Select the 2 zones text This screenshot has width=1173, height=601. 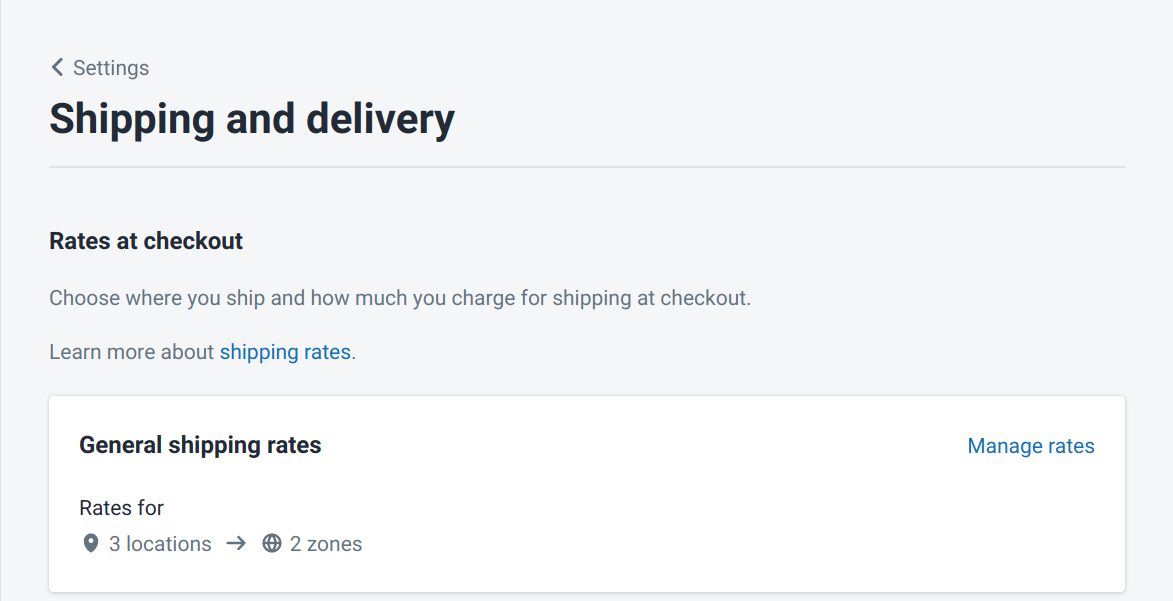[x=326, y=544]
